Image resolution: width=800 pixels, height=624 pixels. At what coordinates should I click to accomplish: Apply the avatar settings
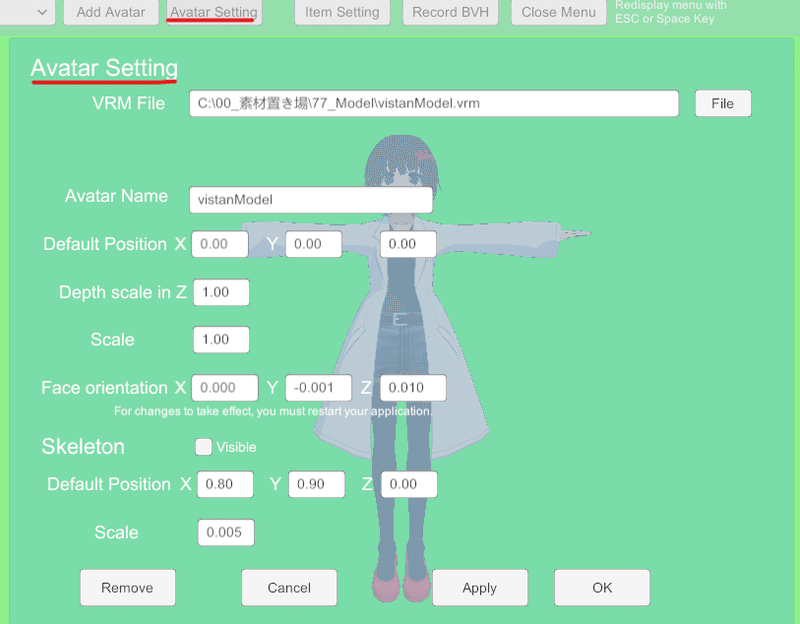480,587
